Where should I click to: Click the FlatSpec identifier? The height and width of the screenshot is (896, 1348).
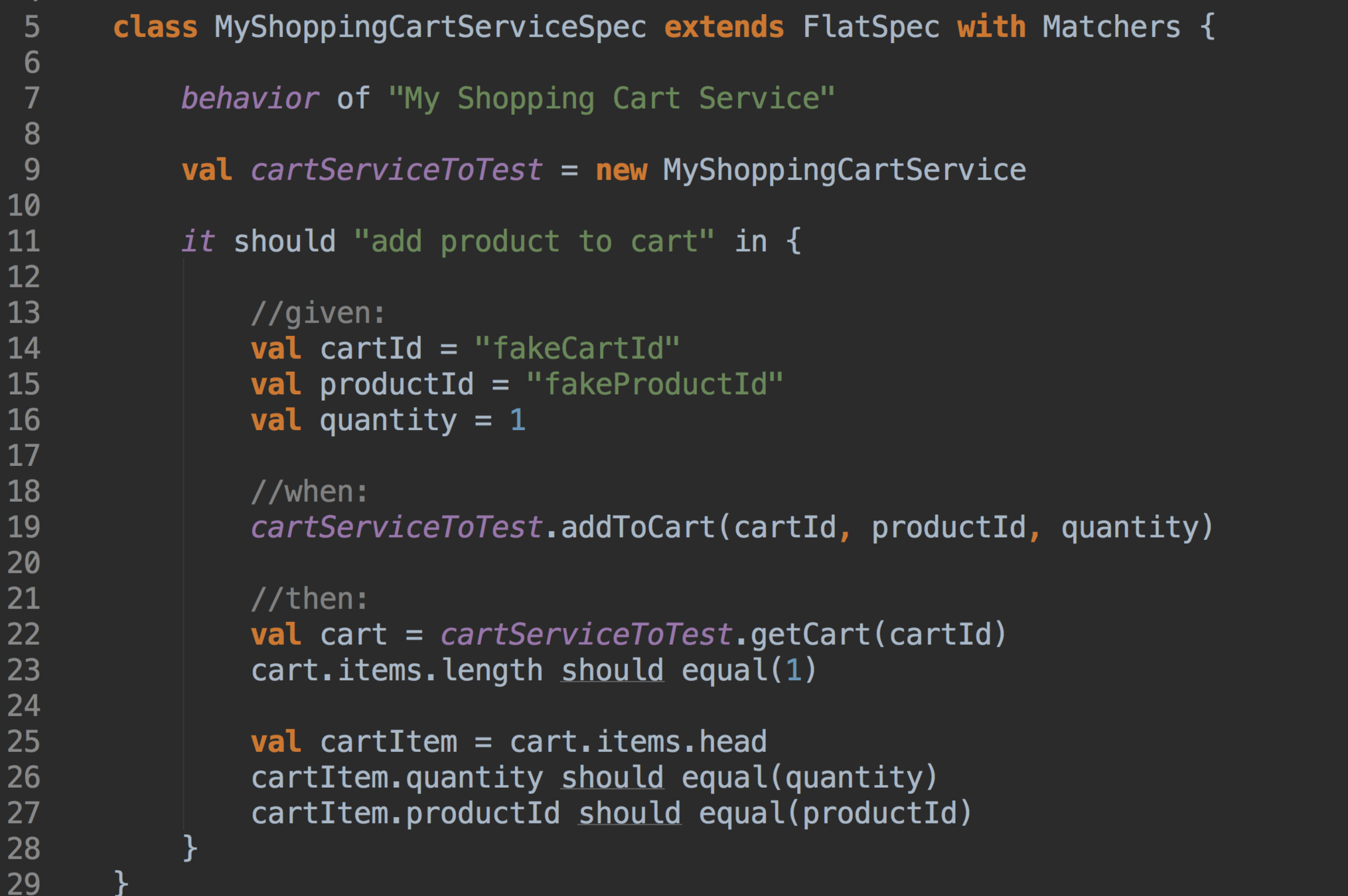point(870,28)
